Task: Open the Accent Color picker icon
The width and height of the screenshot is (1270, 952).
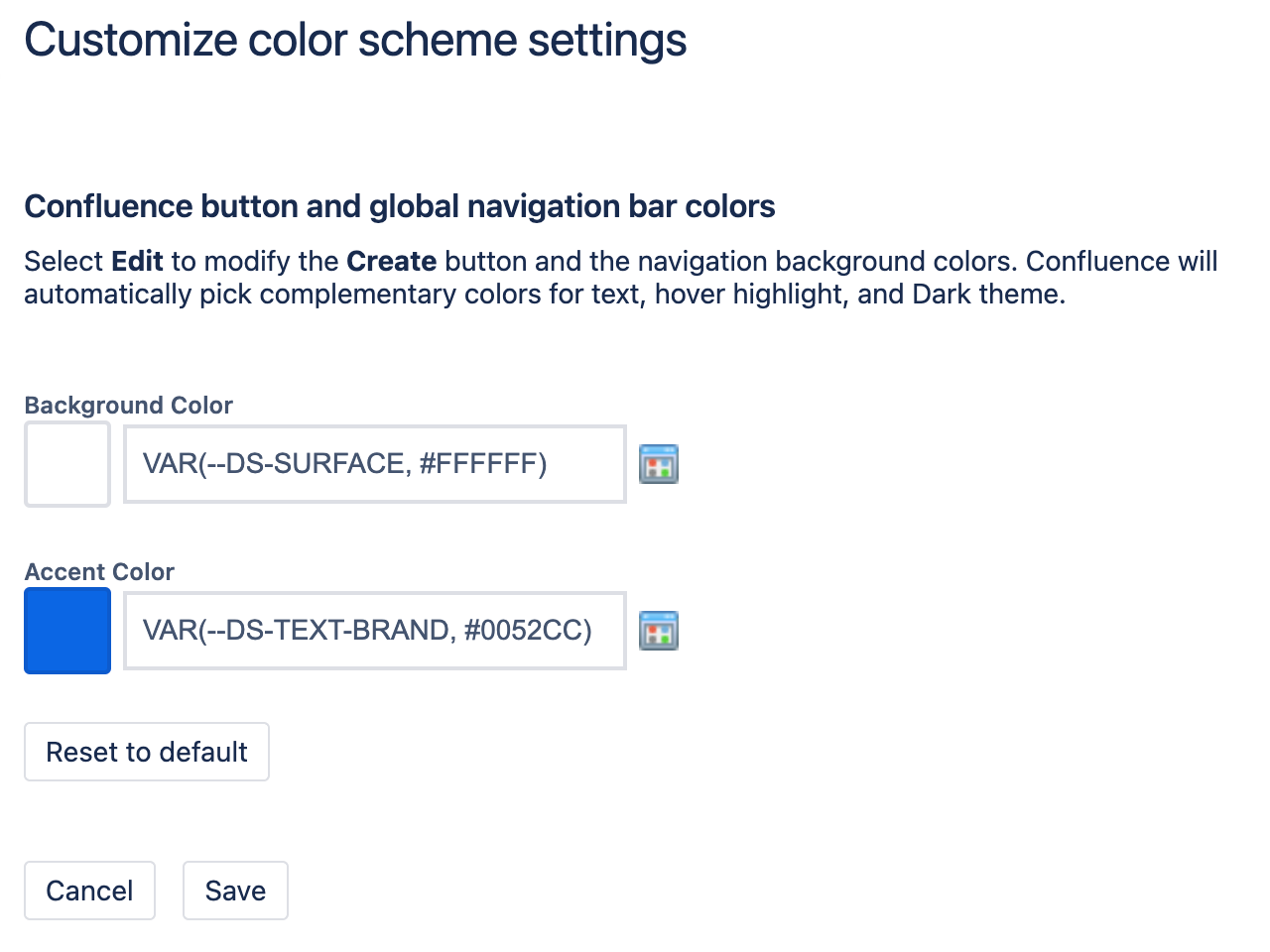Action: pos(659,631)
